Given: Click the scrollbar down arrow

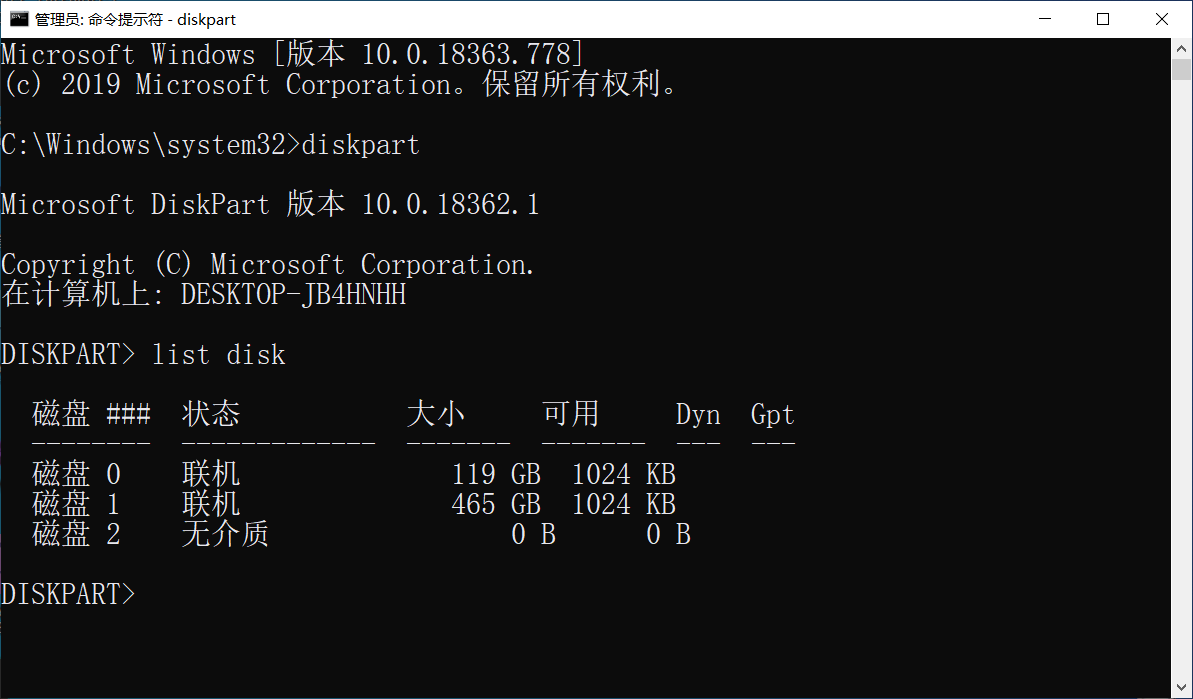Looking at the screenshot, I should (x=1181, y=689).
